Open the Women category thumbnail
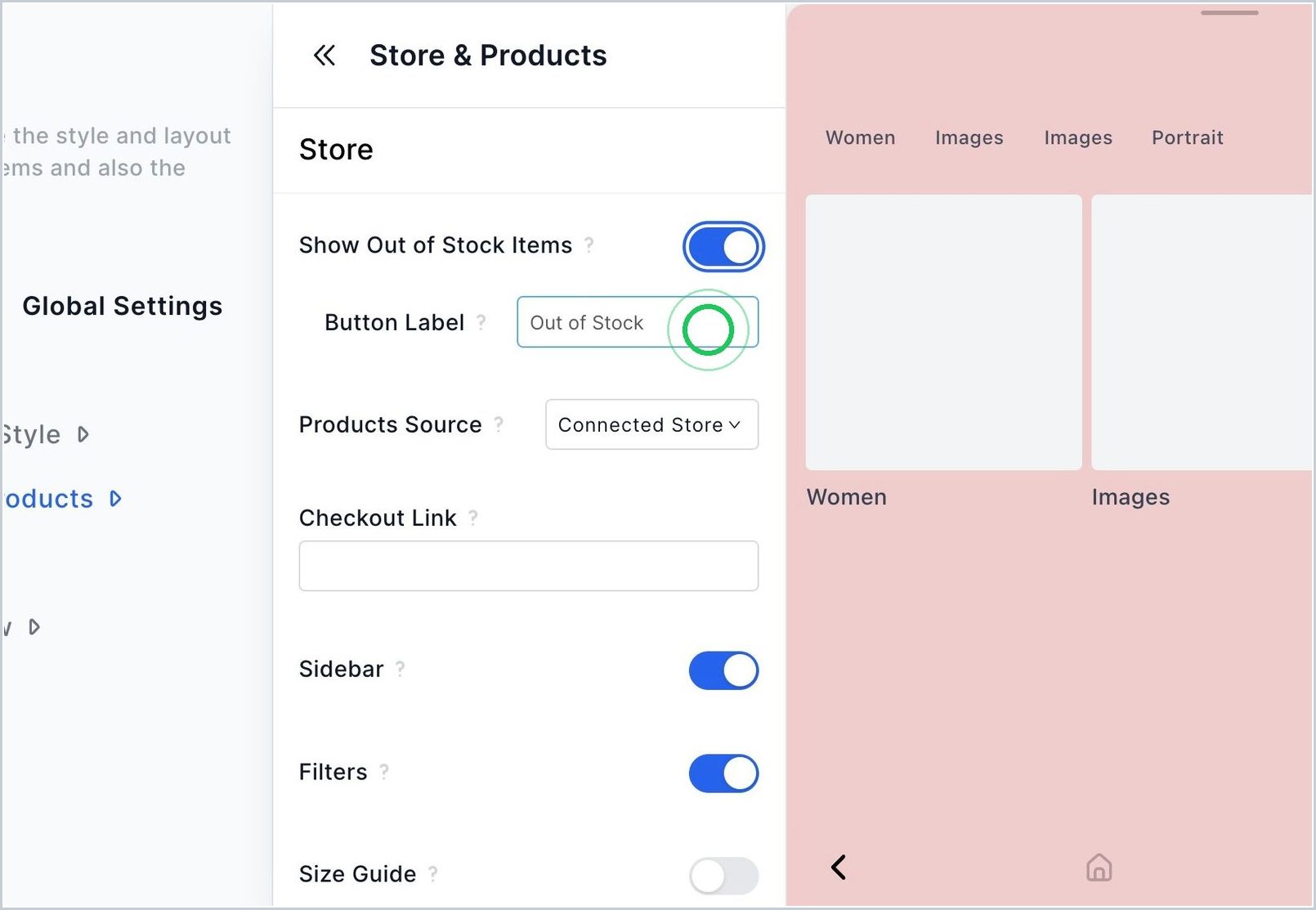The height and width of the screenshot is (910, 1316). tap(943, 332)
